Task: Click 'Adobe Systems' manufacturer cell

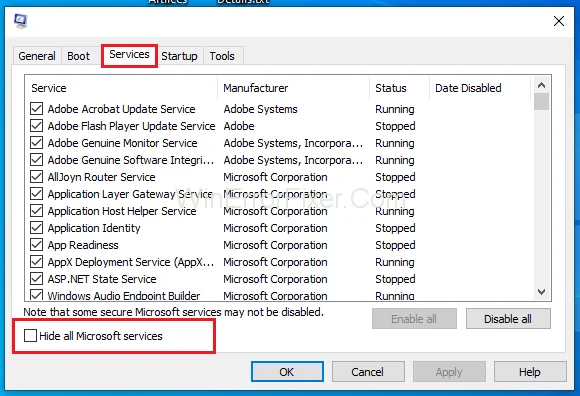Action: (x=260, y=109)
